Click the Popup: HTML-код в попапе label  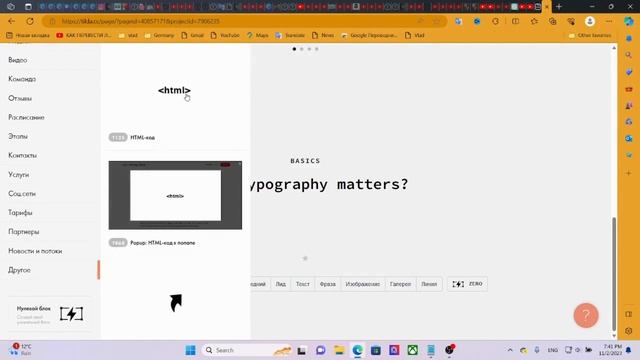[x=162, y=243]
